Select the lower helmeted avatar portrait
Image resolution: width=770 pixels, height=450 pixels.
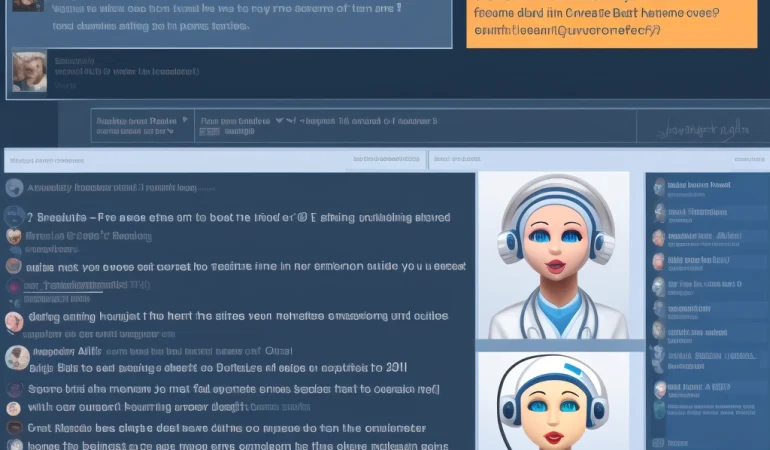pyautogui.click(x=553, y=400)
